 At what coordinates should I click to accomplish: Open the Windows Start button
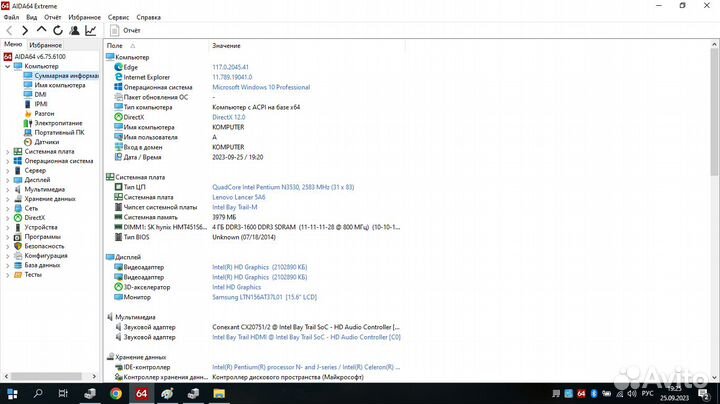[12, 393]
